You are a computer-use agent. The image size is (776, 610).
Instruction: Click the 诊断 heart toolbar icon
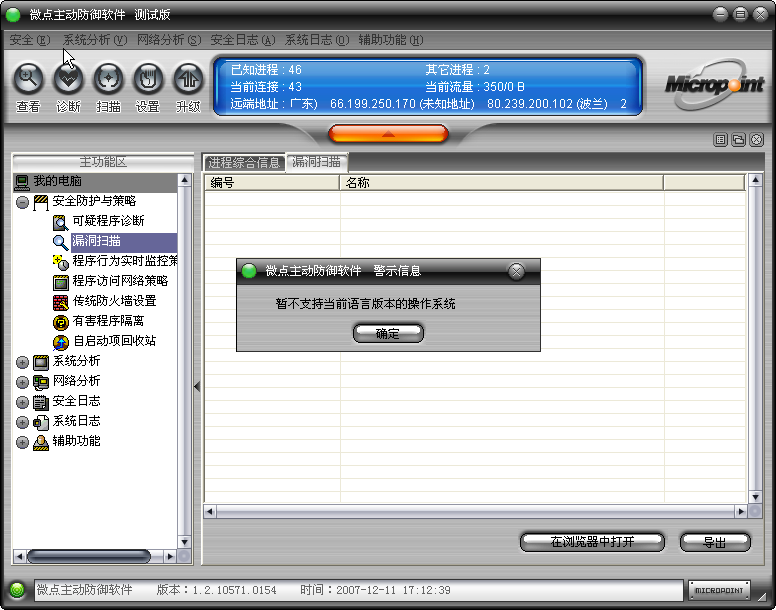[x=68, y=79]
